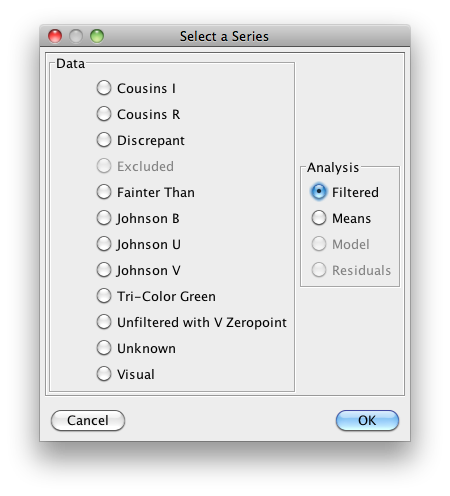Confirm selection with the OK button
The height and width of the screenshot is (496, 450).
(x=367, y=420)
